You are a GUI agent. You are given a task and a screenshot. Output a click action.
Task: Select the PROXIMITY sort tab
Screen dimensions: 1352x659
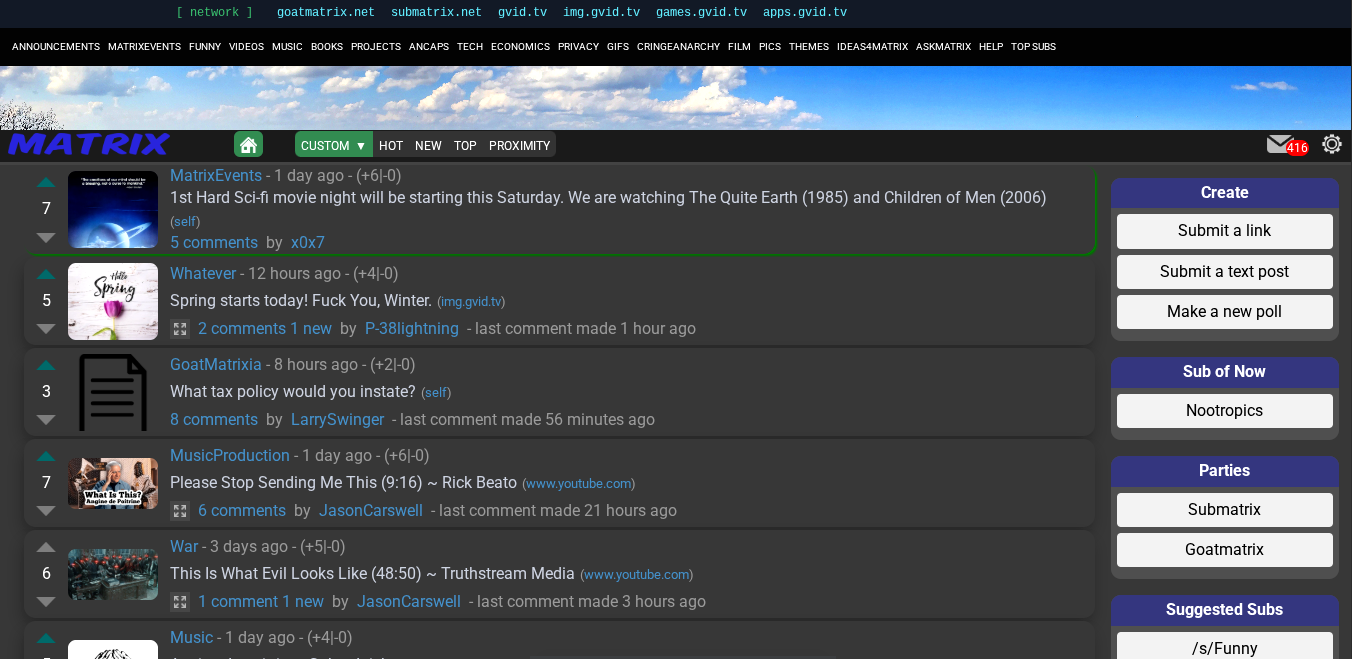click(519, 145)
